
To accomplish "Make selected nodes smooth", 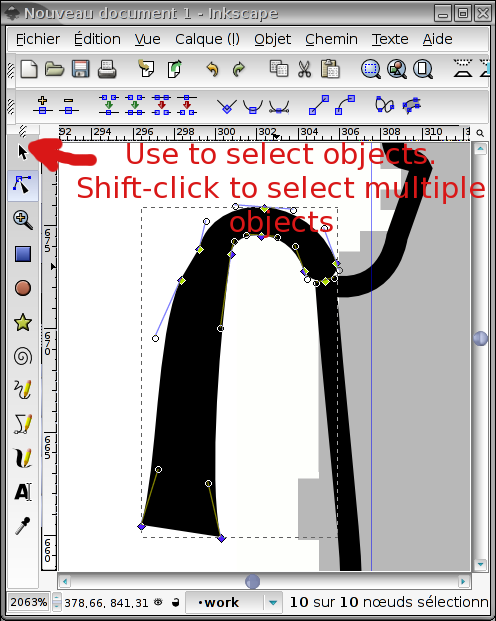I will [x=253, y=106].
